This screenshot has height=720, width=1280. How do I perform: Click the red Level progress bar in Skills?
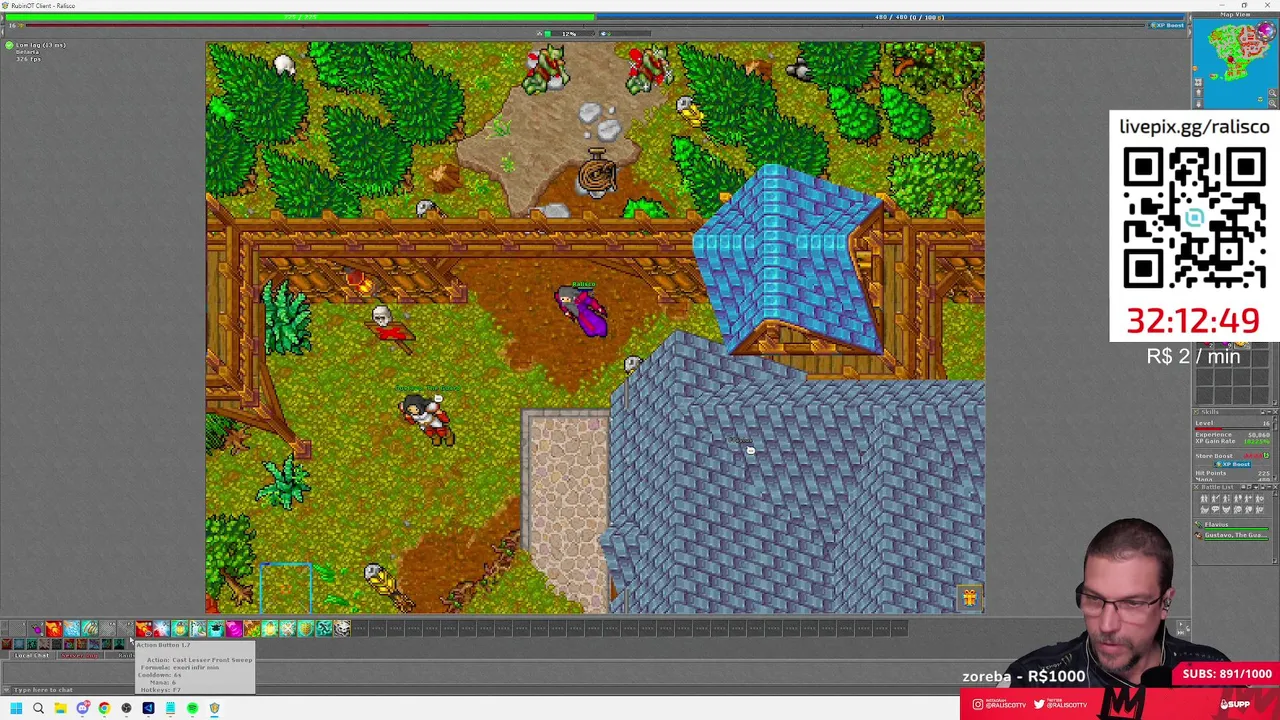click(x=1232, y=429)
